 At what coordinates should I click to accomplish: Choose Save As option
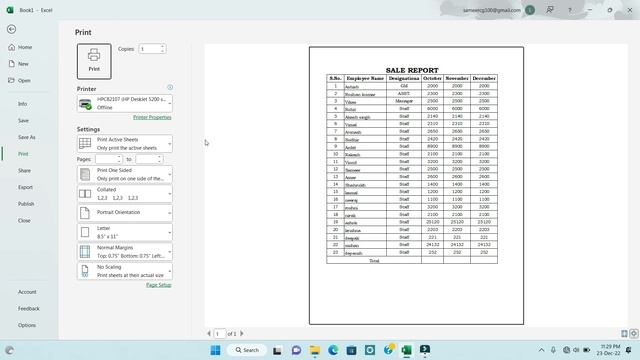pyautogui.click(x=27, y=137)
